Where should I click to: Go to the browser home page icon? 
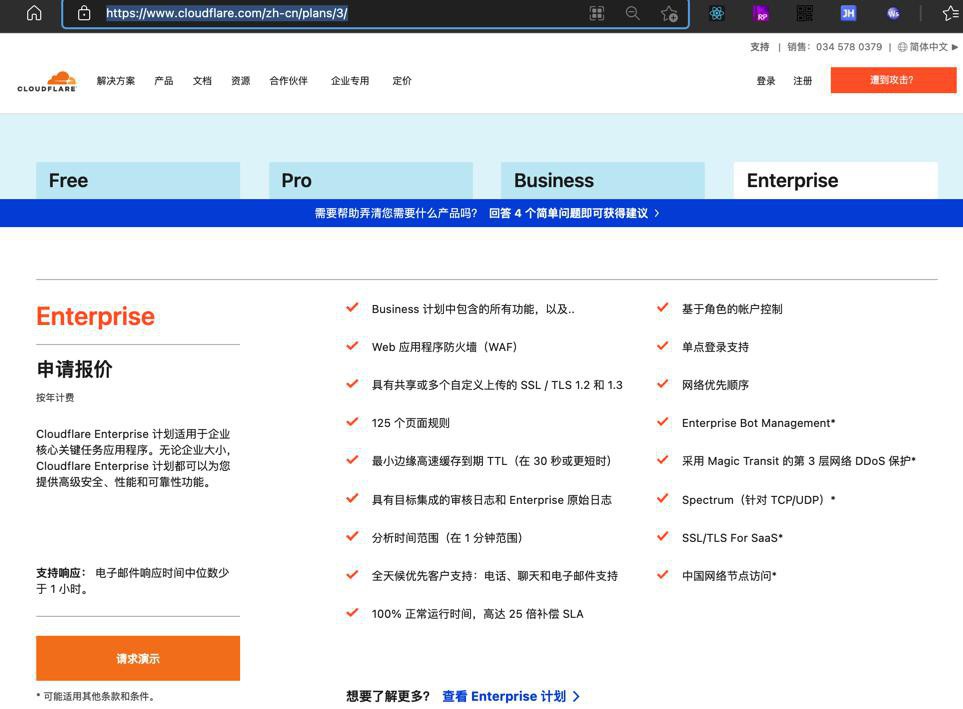(x=34, y=14)
